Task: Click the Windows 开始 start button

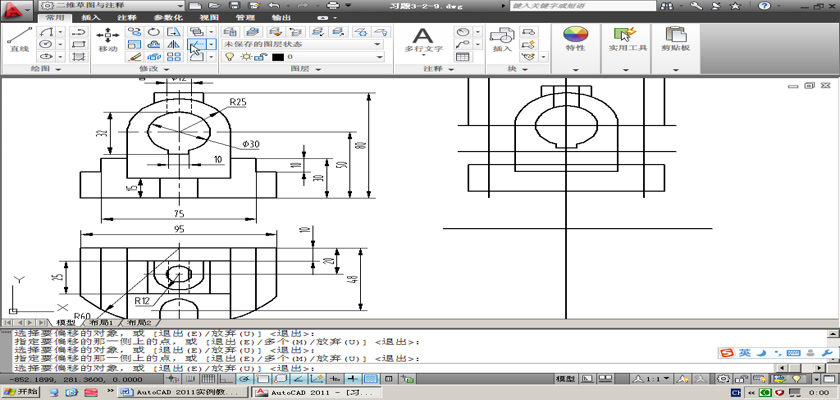Action: (21, 392)
